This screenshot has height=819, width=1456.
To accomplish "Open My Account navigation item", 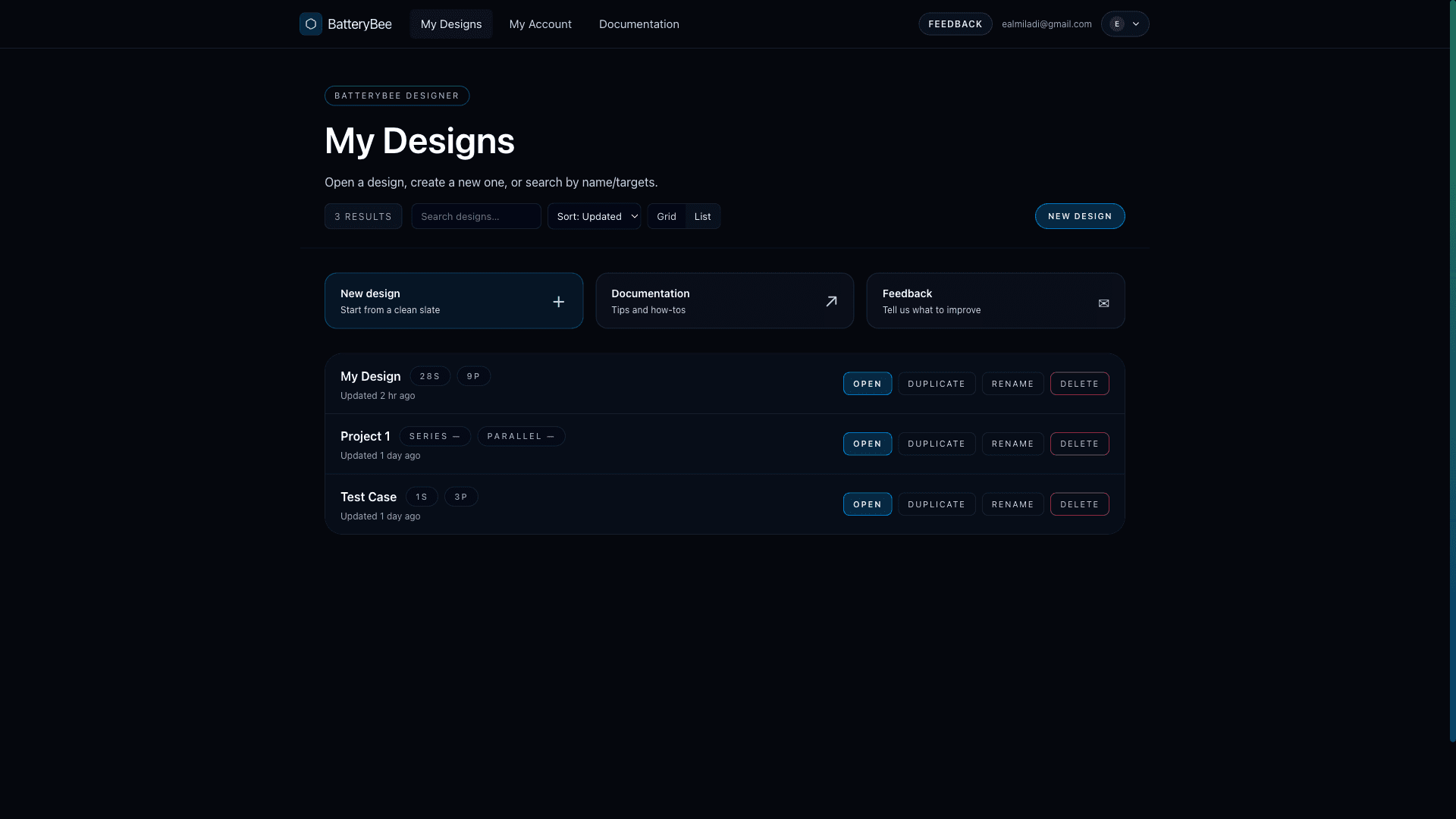I will click(540, 24).
